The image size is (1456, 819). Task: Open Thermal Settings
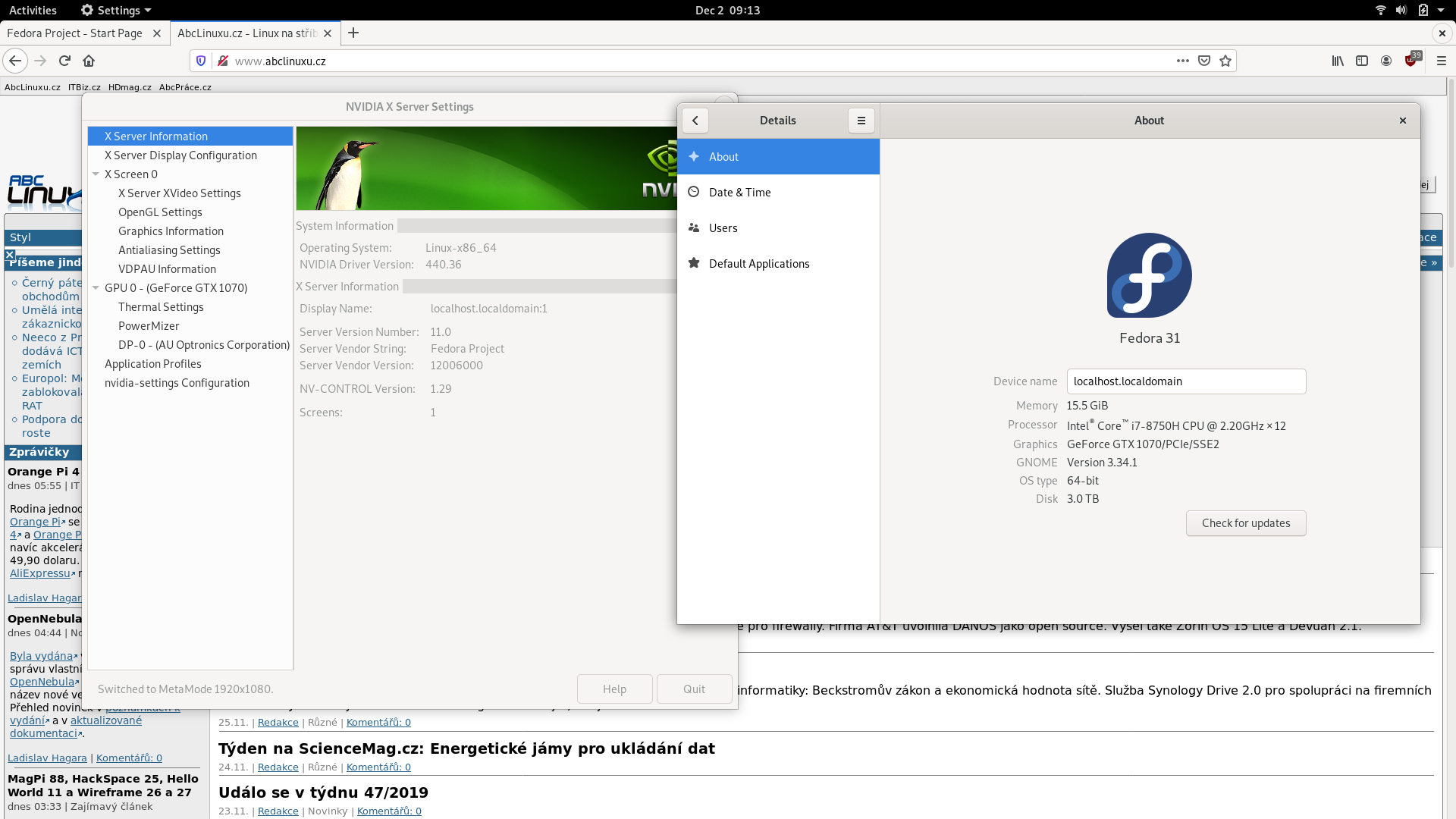coord(161,307)
